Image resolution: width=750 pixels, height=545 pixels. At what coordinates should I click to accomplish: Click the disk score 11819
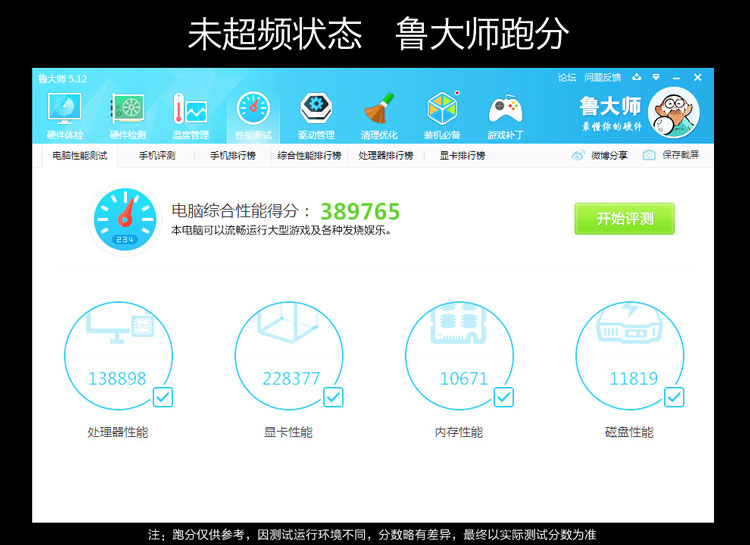[x=634, y=378]
